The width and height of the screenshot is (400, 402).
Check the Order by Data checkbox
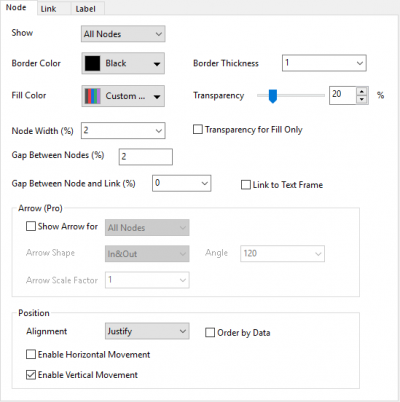coord(210,332)
